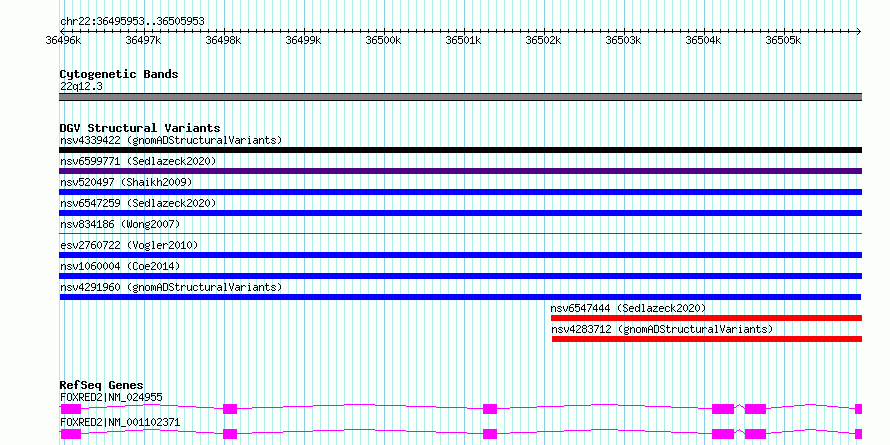Select the purple nsv6599771 variant bar
Screen dimensions: 890x445
coord(460,171)
